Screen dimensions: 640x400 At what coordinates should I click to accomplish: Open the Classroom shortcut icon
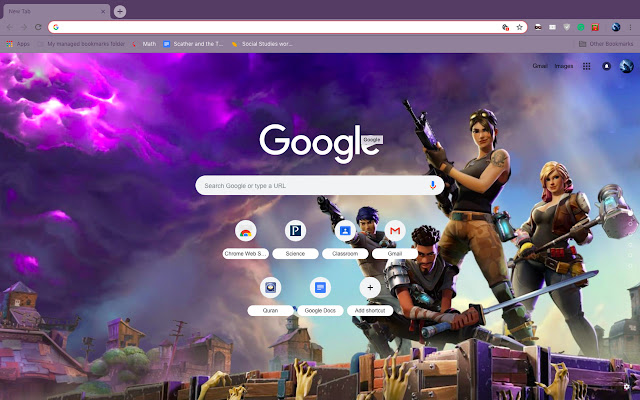(x=345, y=231)
